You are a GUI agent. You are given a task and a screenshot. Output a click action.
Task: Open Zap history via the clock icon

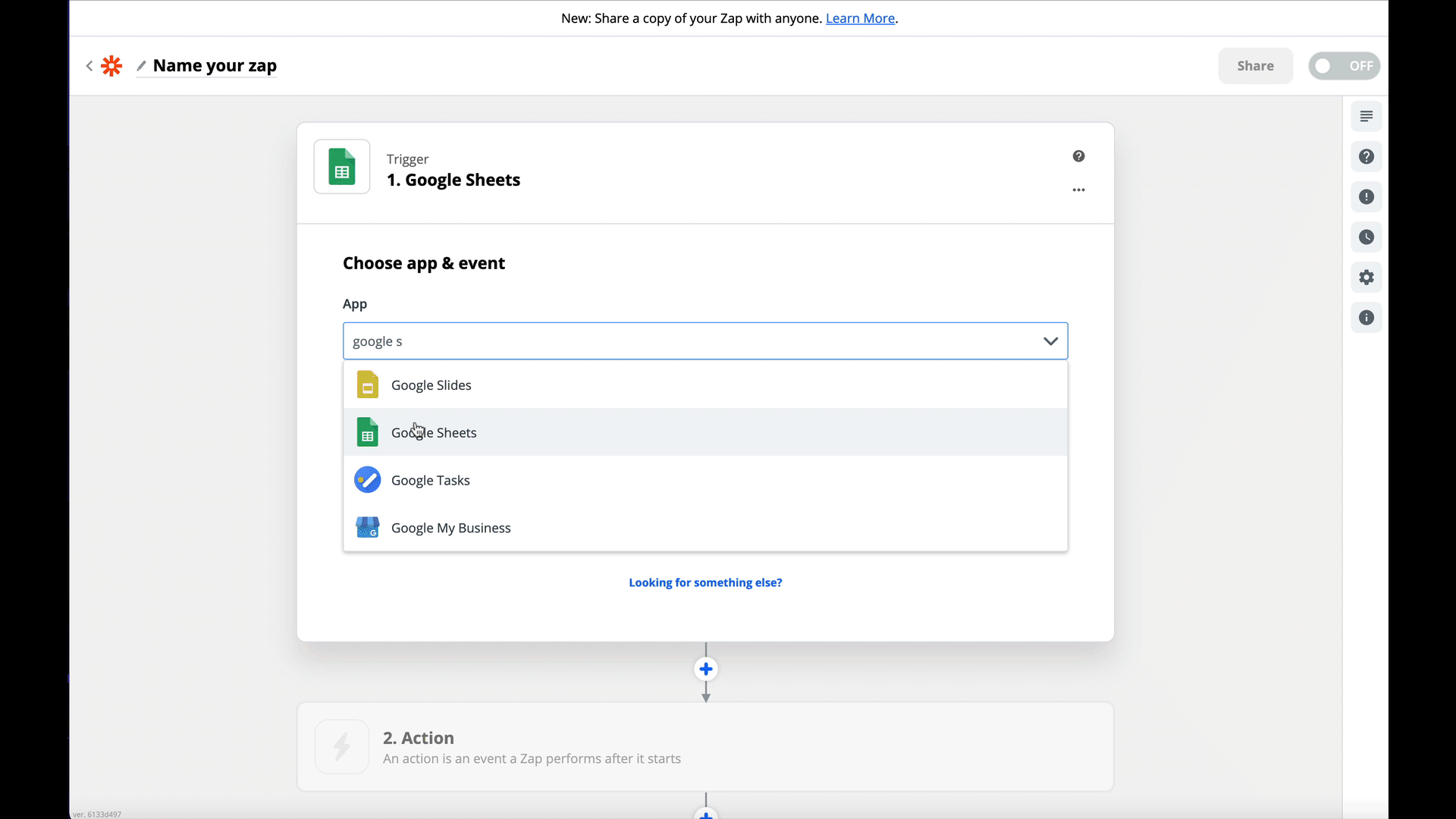pyautogui.click(x=1367, y=237)
